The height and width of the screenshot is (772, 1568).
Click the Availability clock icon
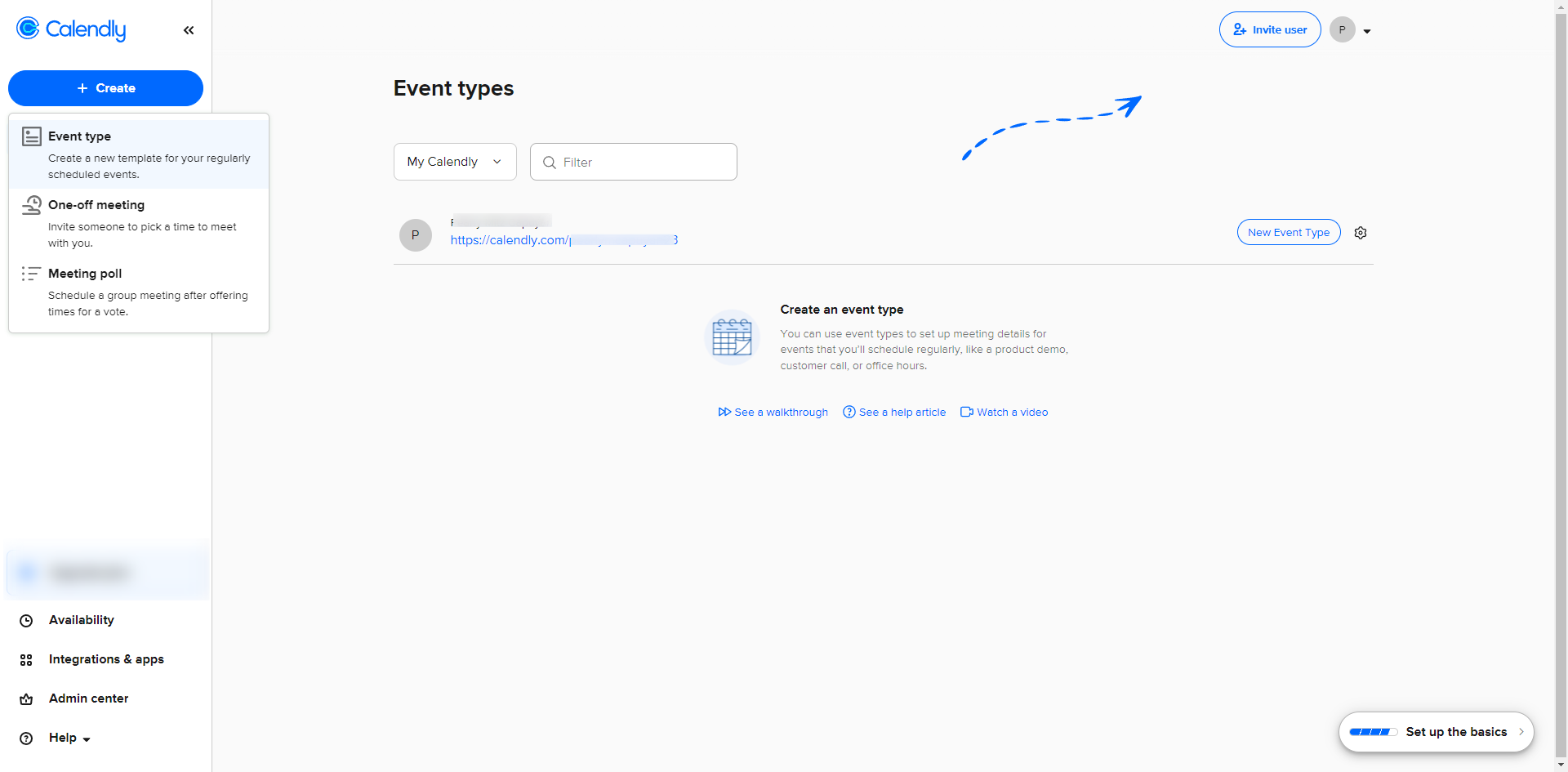26,621
